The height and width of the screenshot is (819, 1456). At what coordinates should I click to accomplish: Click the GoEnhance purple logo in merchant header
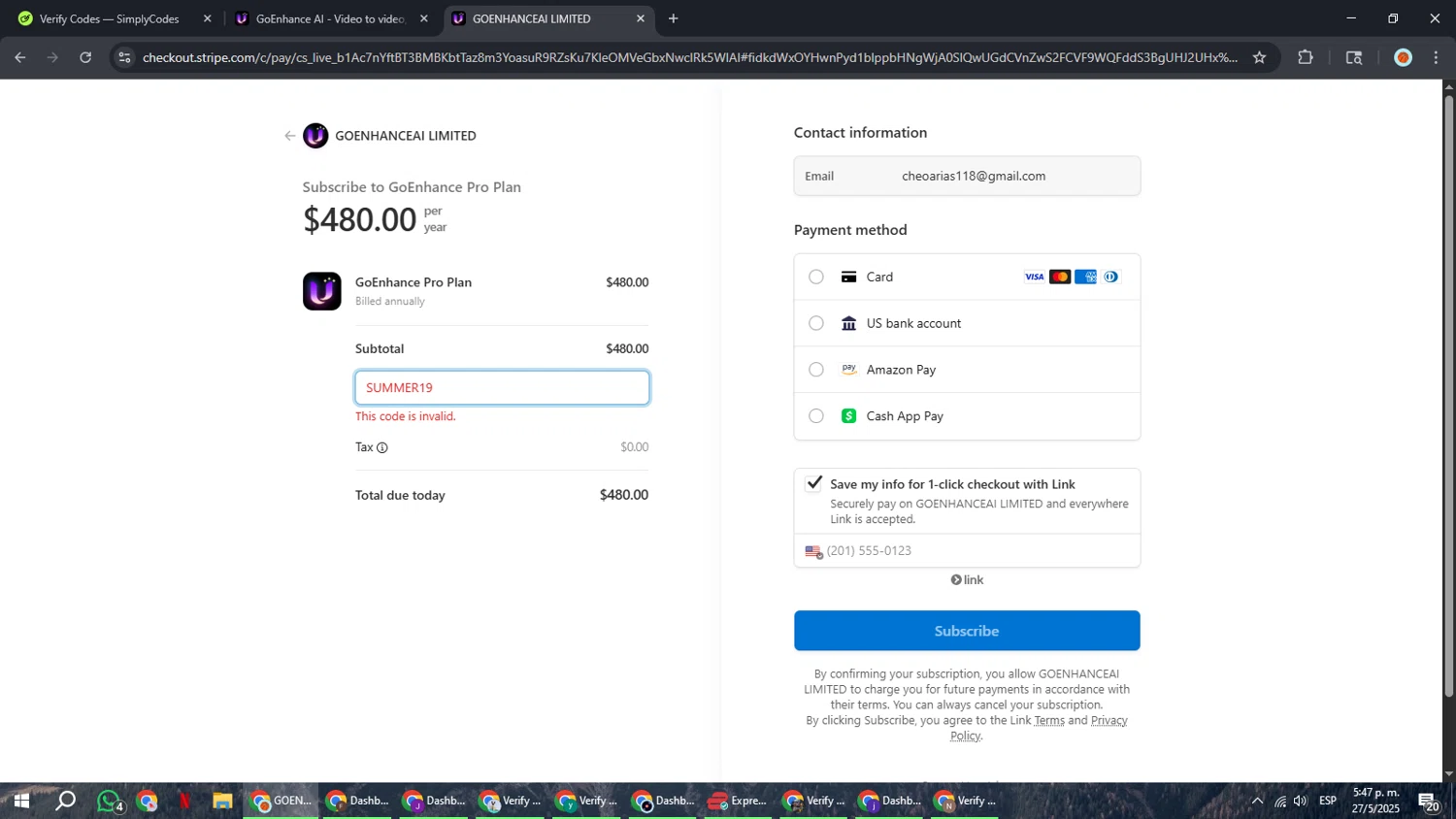coord(315,136)
